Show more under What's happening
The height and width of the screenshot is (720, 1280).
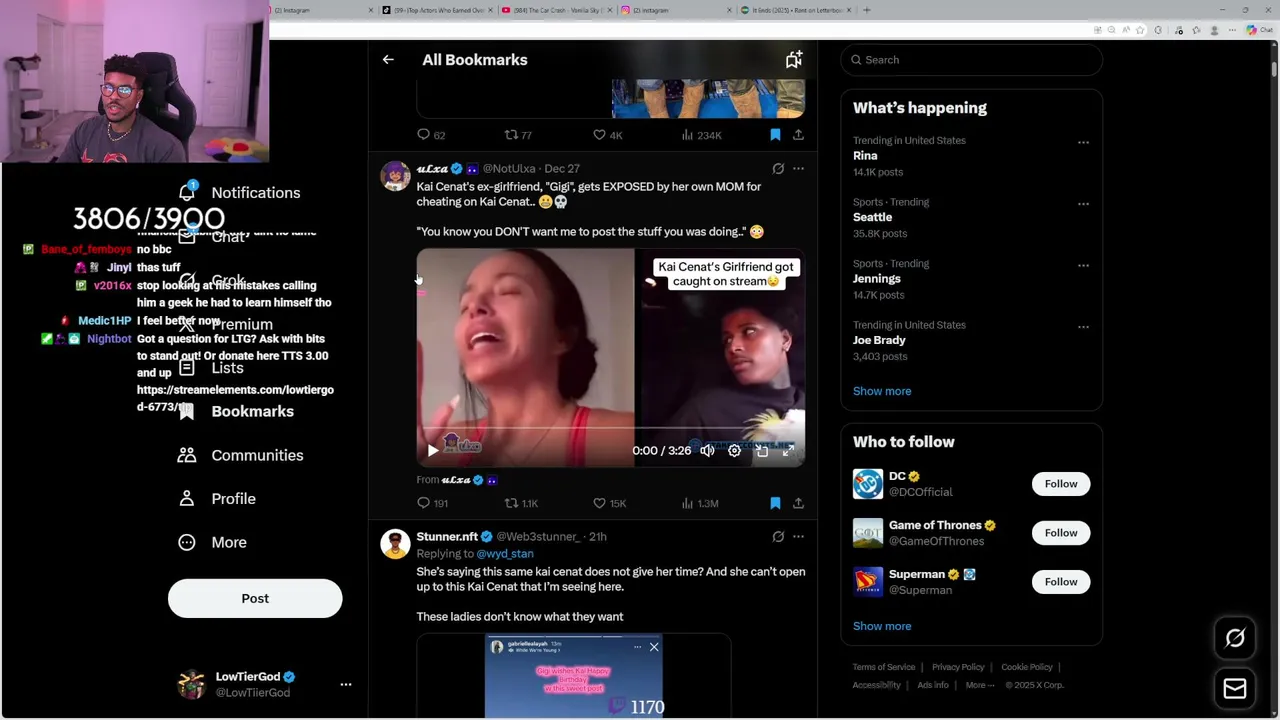882,391
